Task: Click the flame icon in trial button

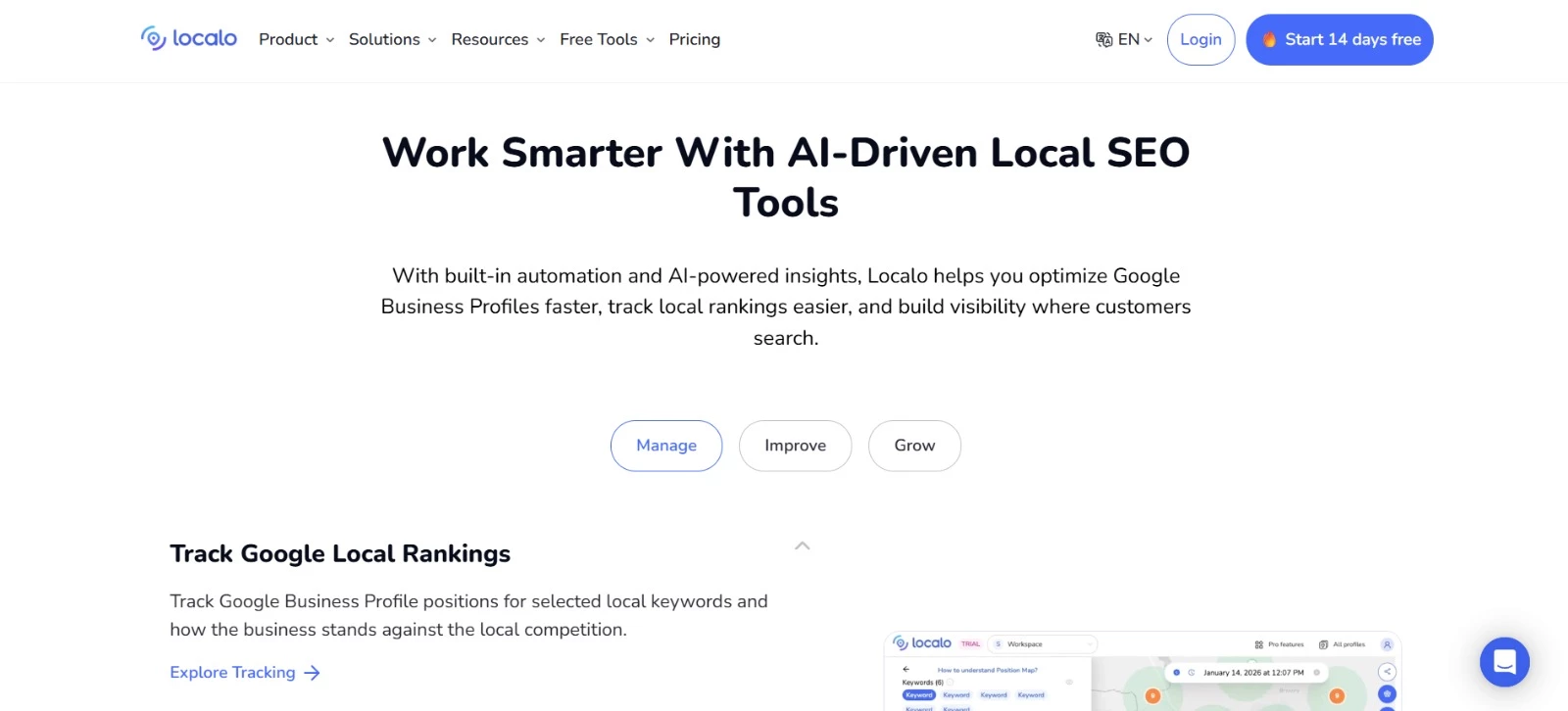Action: click(1269, 39)
